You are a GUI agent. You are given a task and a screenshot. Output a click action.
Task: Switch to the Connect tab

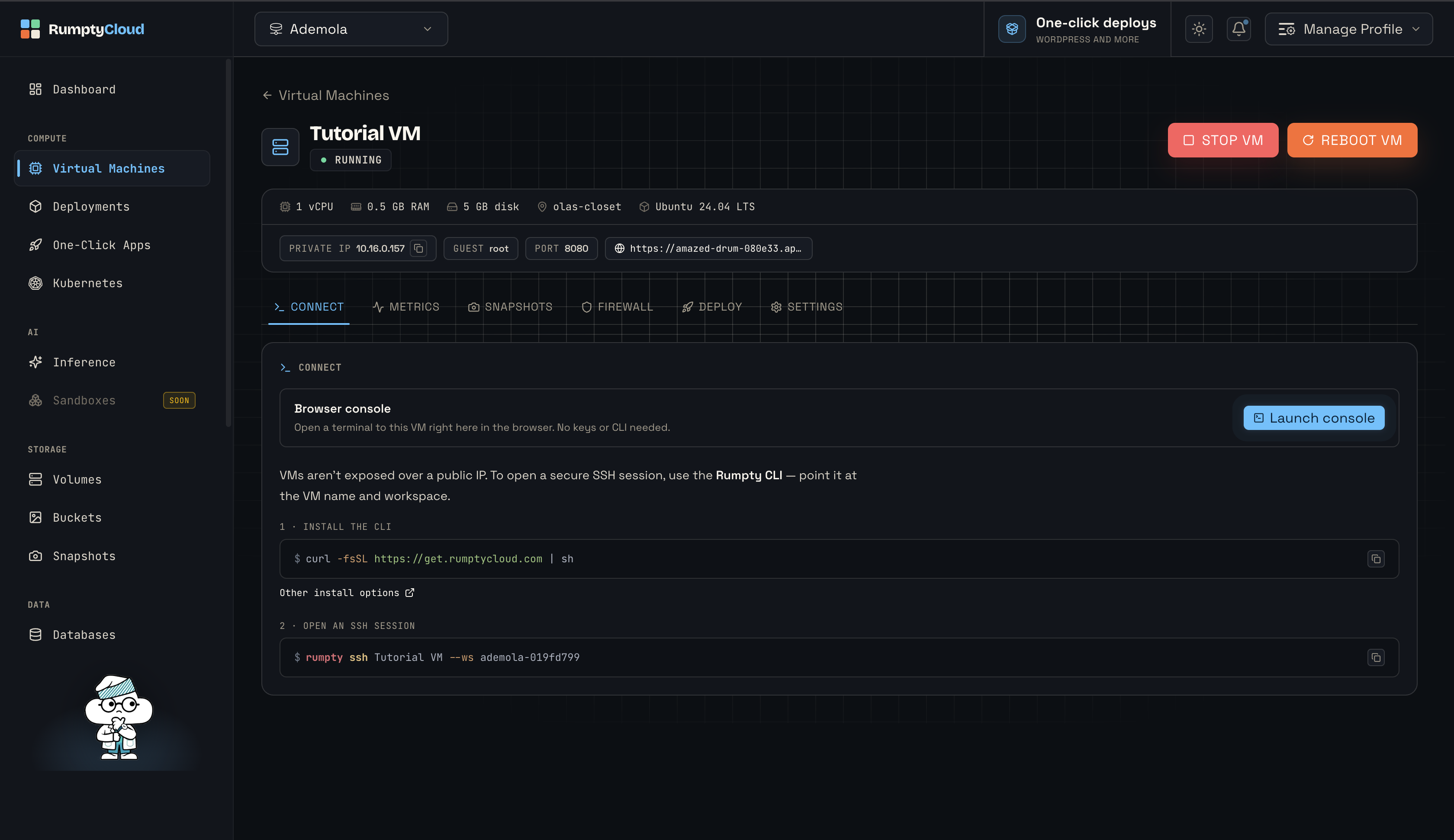pos(309,307)
